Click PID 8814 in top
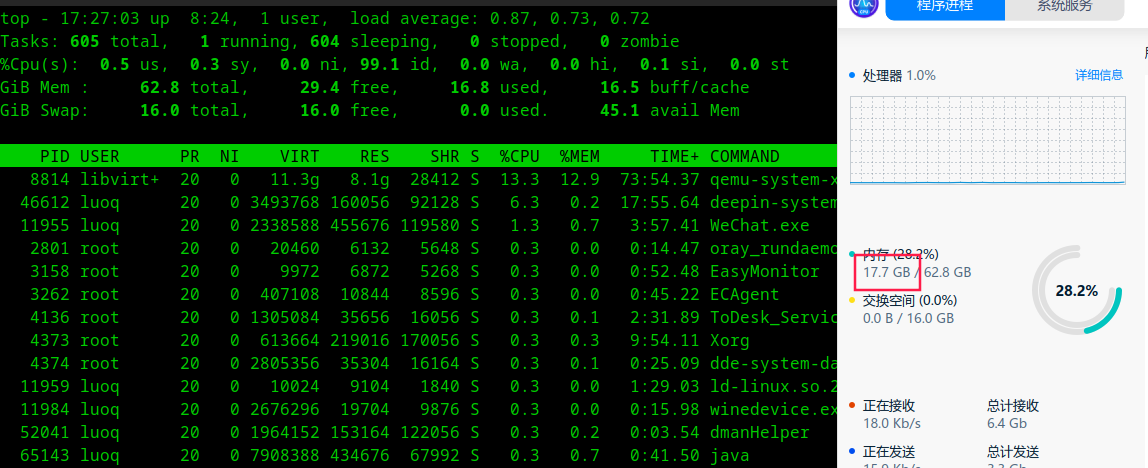Image resolution: width=1148 pixels, height=468 pixels. [x=50, y=179]
